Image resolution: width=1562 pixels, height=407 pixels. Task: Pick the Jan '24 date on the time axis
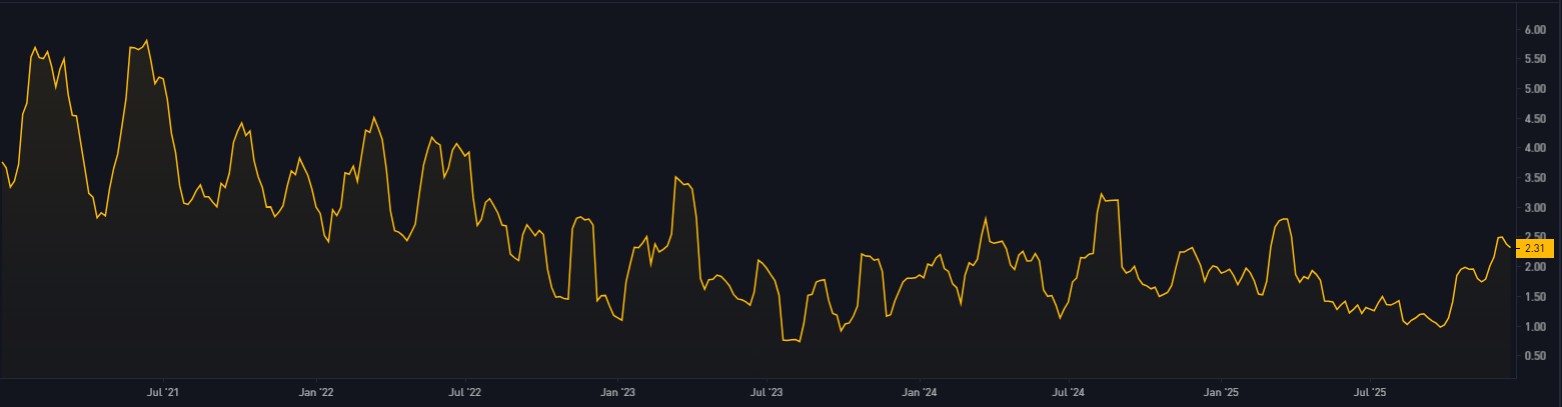click(x=920, y=392)
